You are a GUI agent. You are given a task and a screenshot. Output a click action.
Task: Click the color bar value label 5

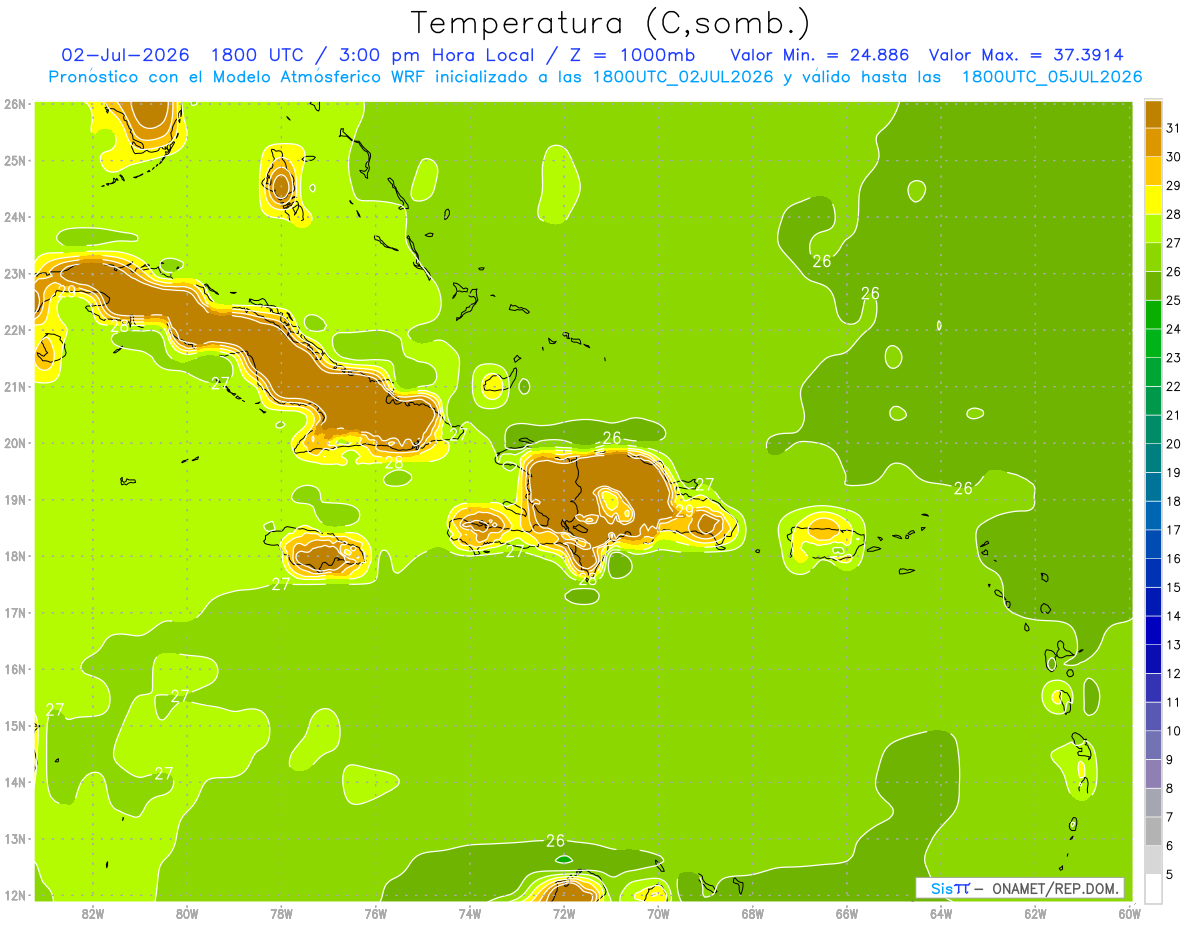[1170, 874]
